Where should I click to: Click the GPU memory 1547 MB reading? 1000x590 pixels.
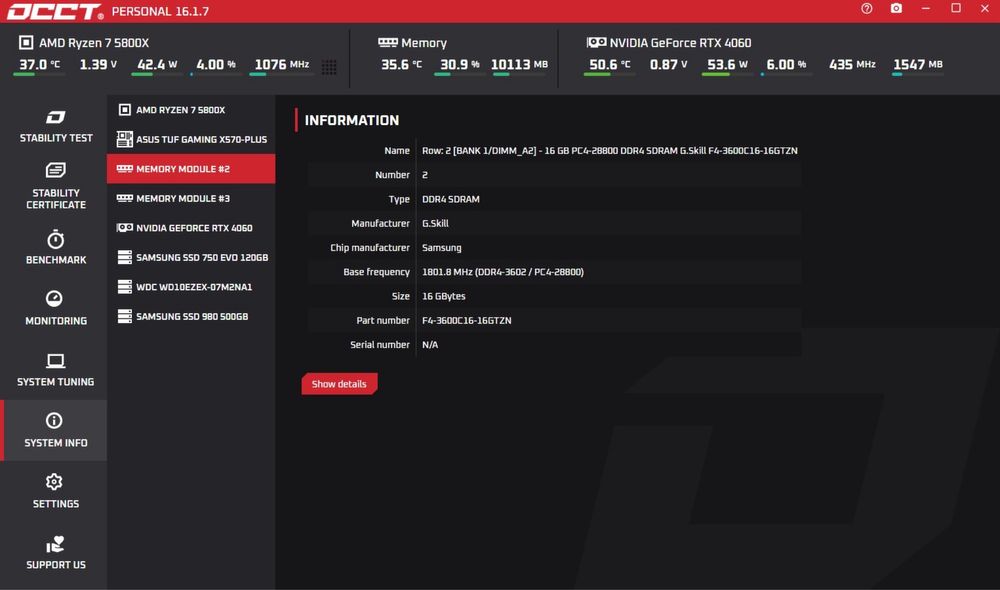pyautogui.click(x=918, y=64)
